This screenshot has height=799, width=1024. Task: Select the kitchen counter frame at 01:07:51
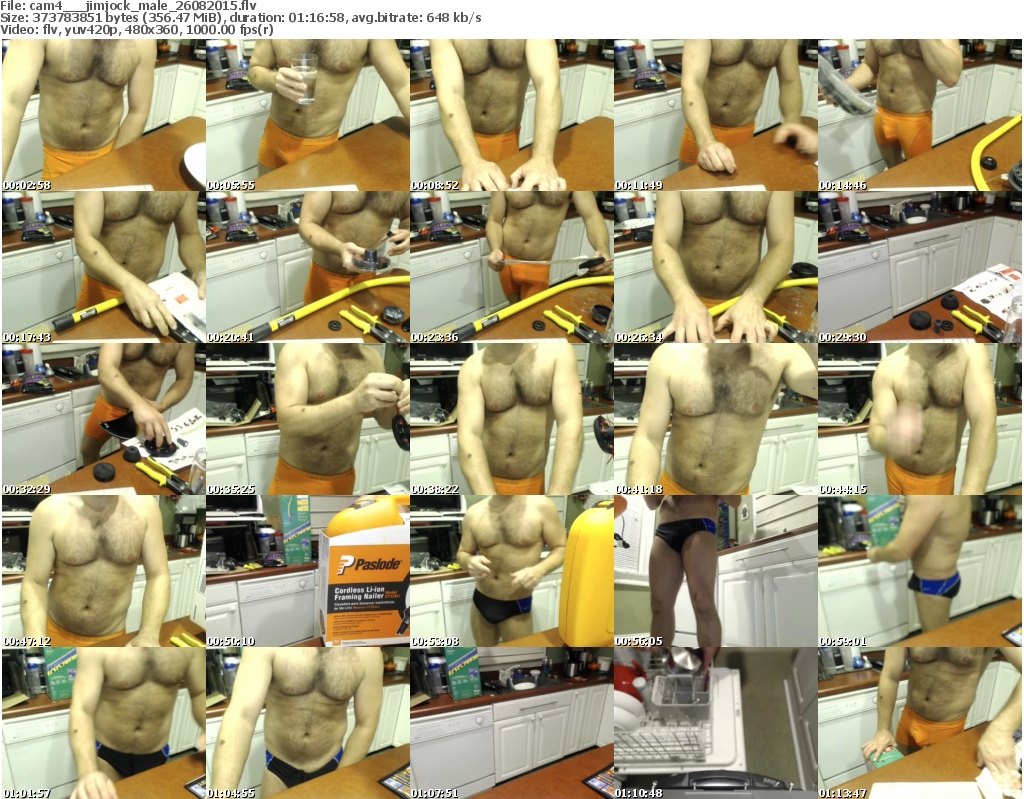pos(511,723)
